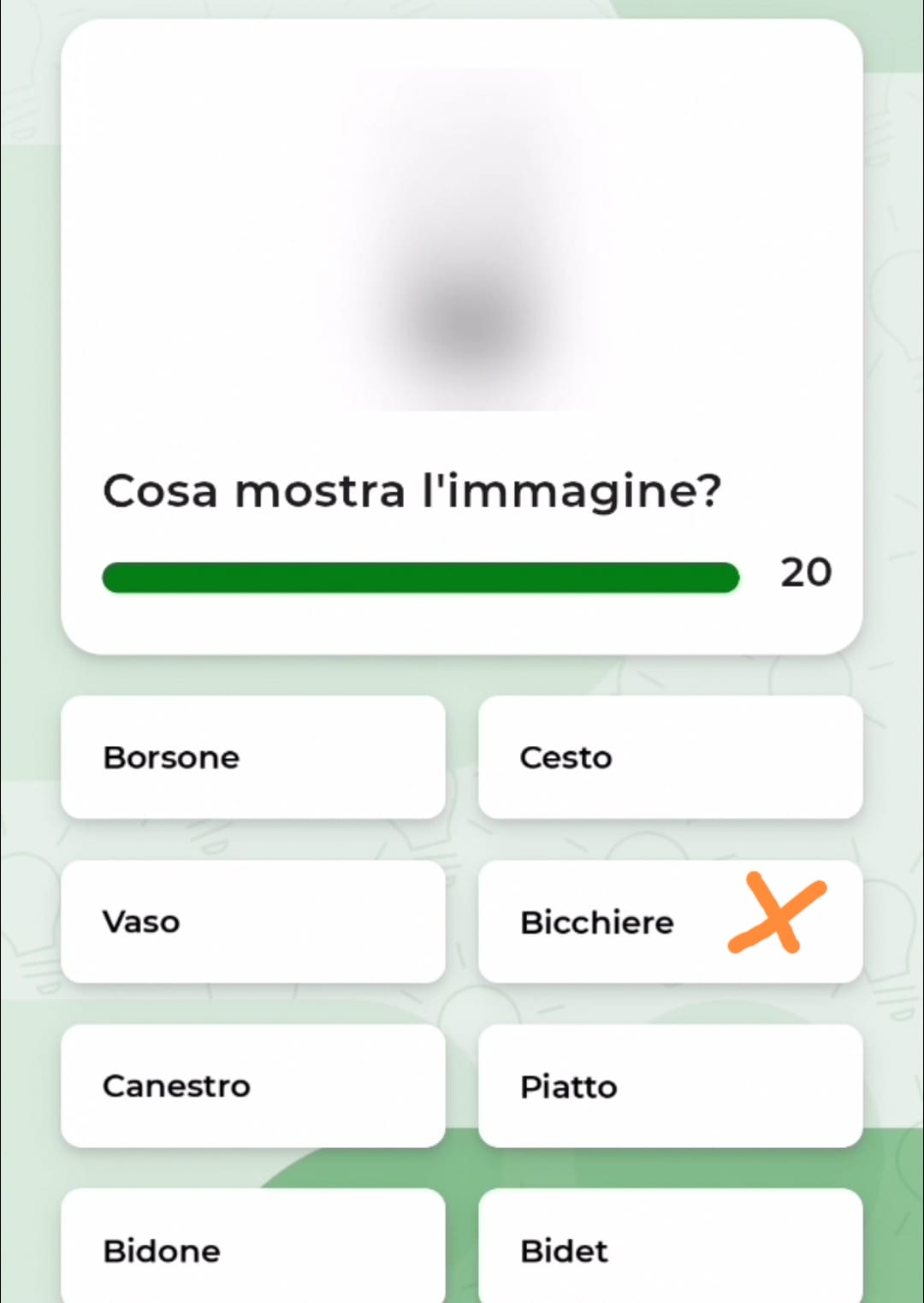
Task: Tap the Bicchiere answer text
Action: pyautogui.click(x=597, y=922)
